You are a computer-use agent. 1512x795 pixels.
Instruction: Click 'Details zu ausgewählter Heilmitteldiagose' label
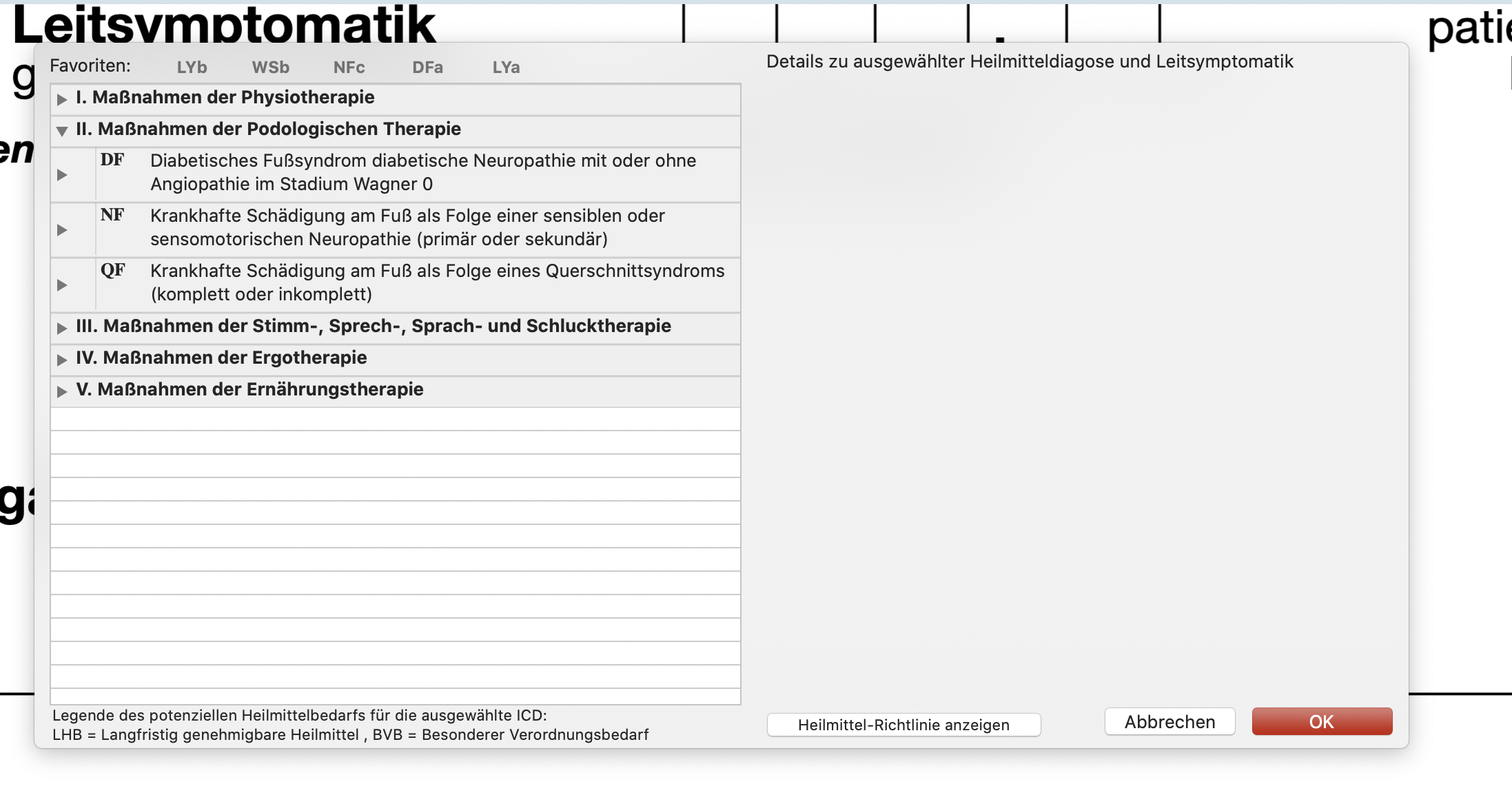point(1030,61)
